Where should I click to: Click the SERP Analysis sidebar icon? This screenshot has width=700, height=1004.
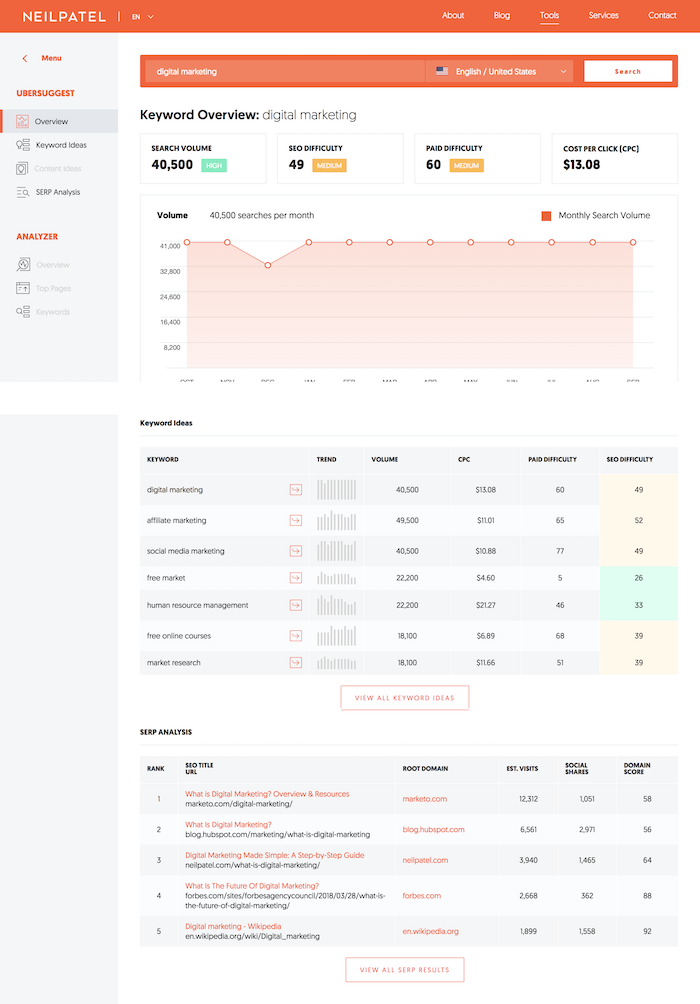point(22,192)
